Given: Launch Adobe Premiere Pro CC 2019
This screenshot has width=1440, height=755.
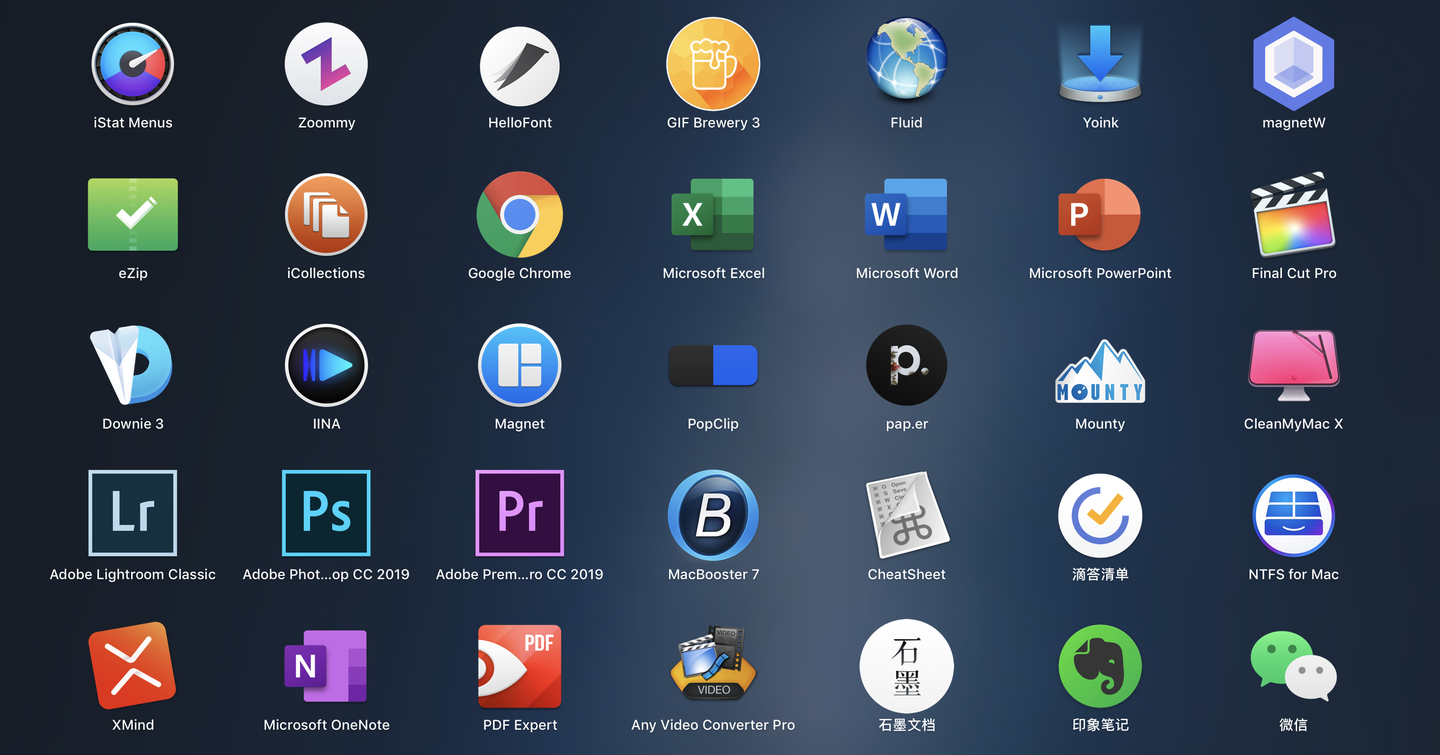Looking at the screenshot, I should pyautogui.click(x=520, y=513).
